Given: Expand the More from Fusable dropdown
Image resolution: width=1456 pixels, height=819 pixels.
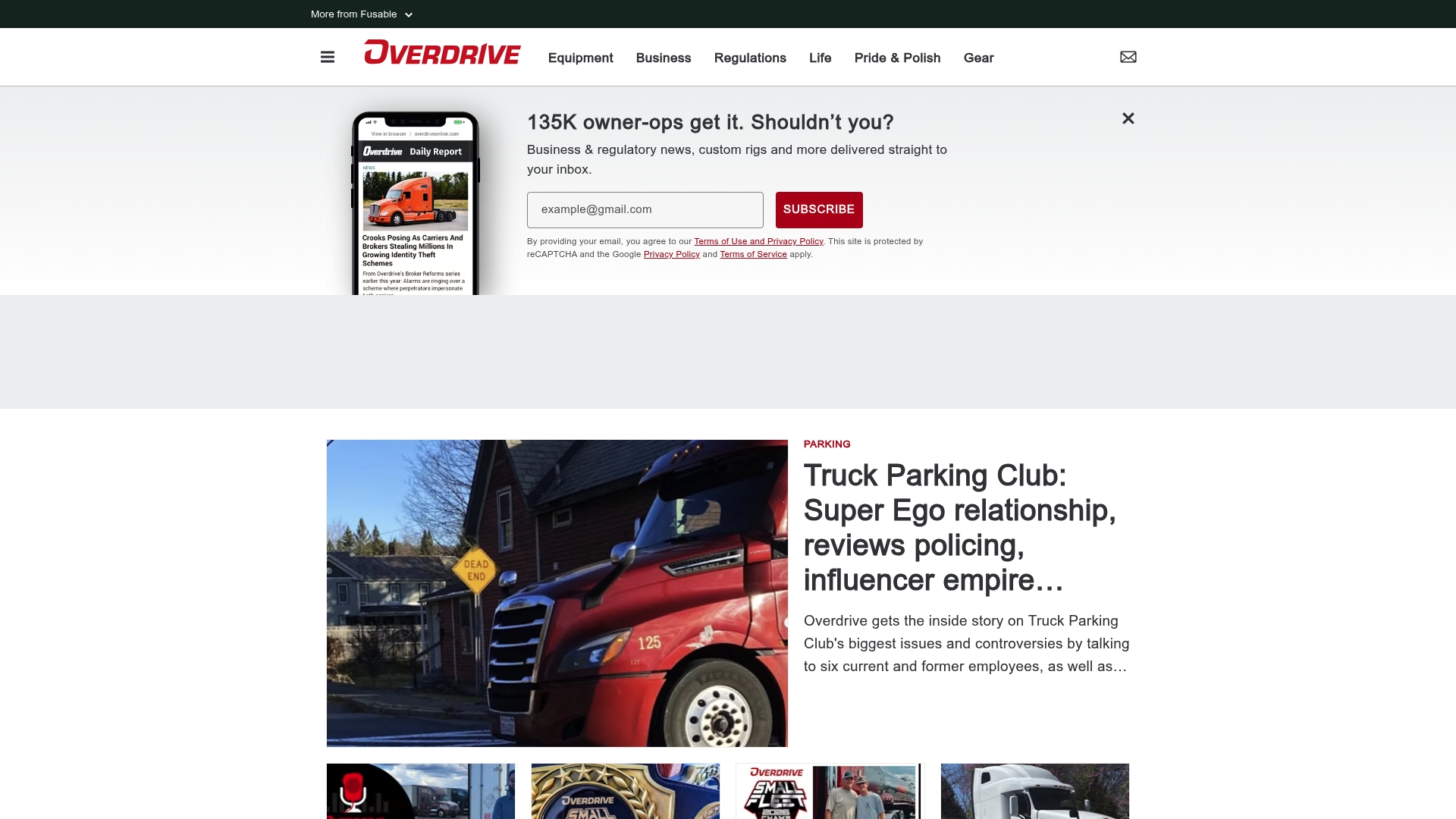Looking at the screenshot, I should (362, 14).
